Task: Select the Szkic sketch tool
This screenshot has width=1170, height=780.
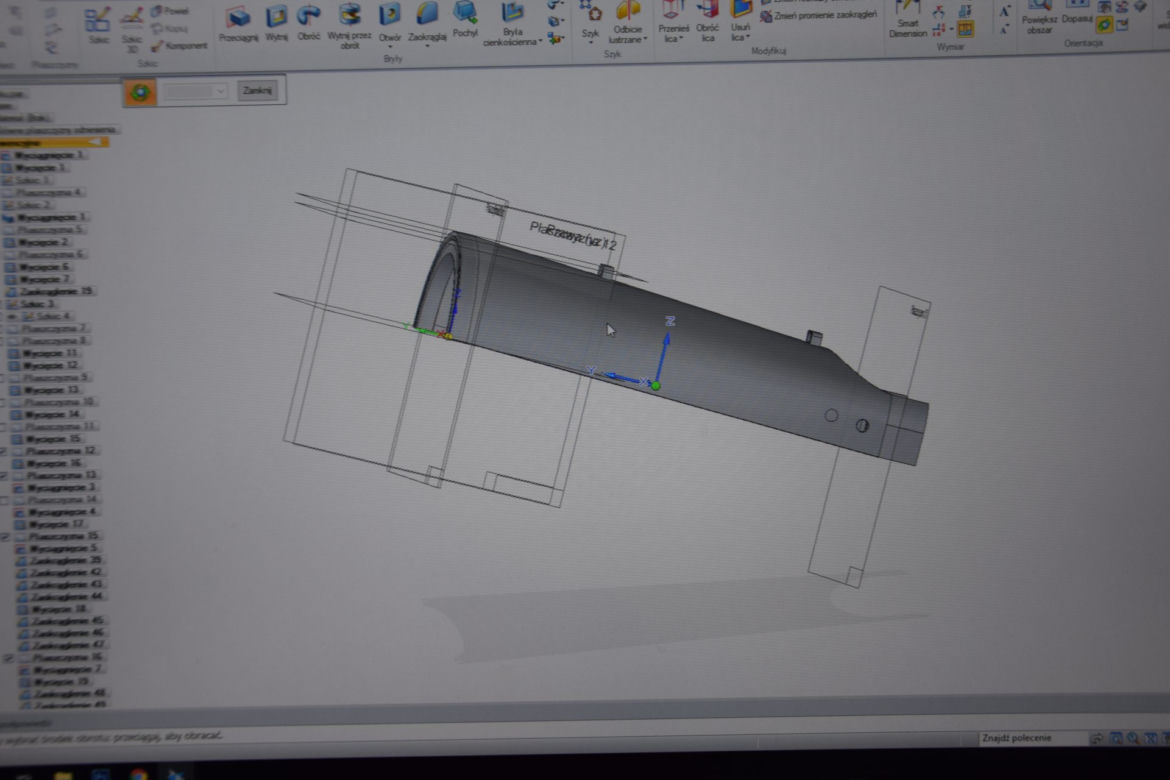Action: click(x=98, y=25)
